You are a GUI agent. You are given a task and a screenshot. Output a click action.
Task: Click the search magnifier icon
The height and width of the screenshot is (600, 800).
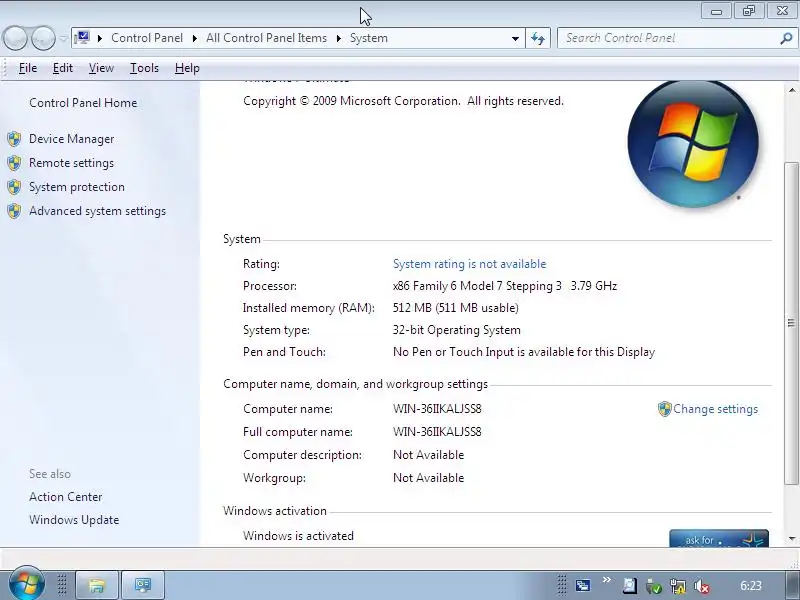786,38
